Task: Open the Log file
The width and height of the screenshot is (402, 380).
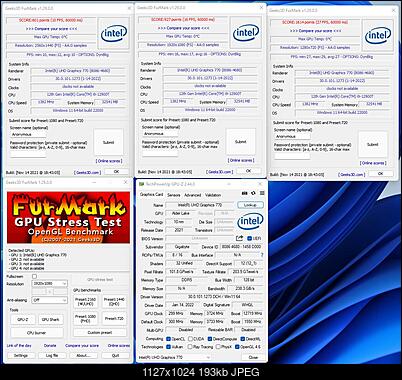Action: coord(52,356)
